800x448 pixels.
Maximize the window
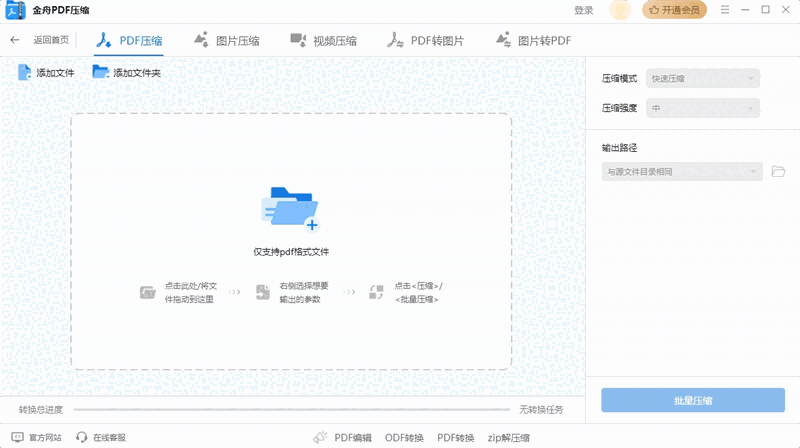[x=765, y=10]
